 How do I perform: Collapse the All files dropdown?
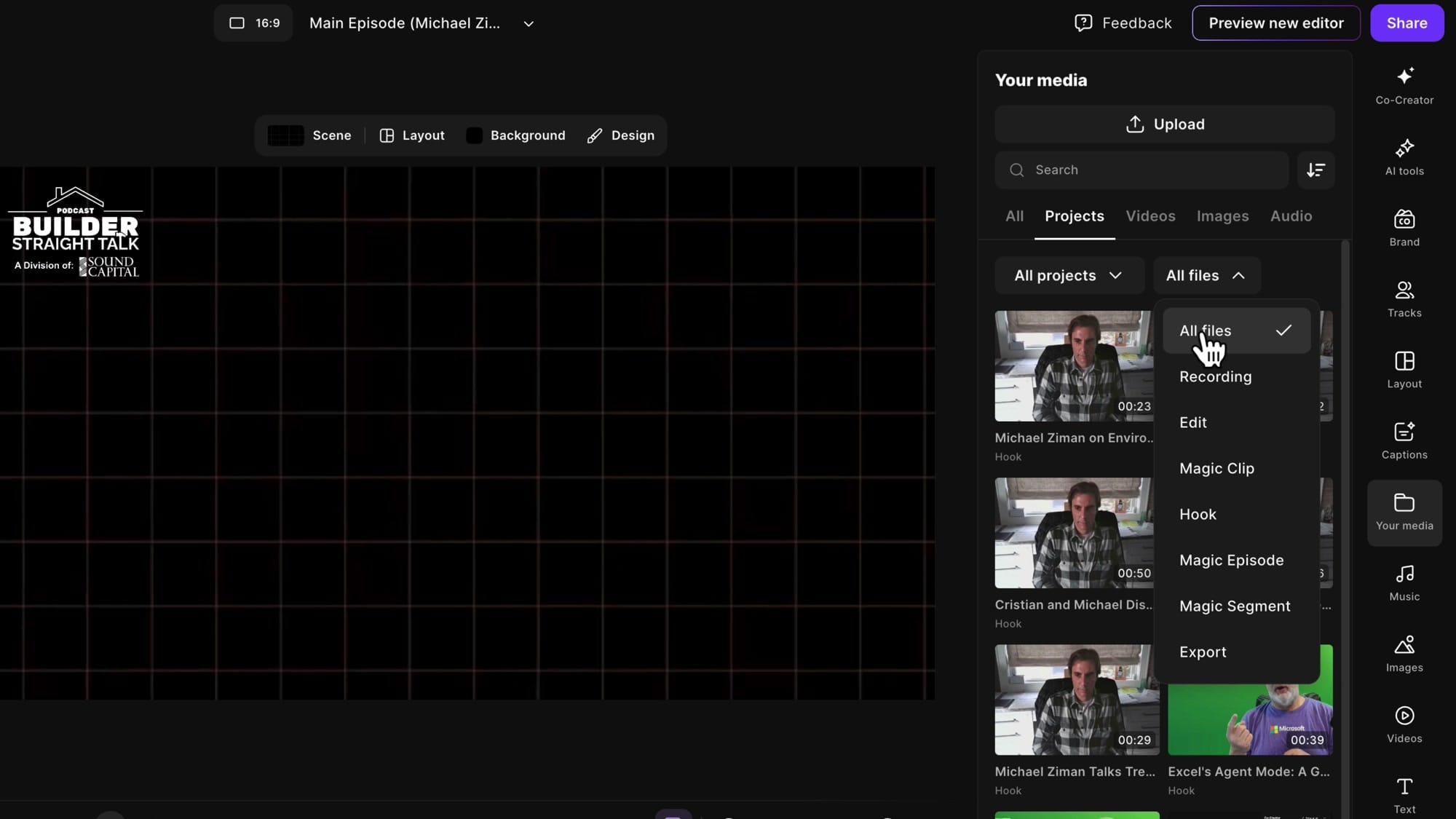point(1206,275)
